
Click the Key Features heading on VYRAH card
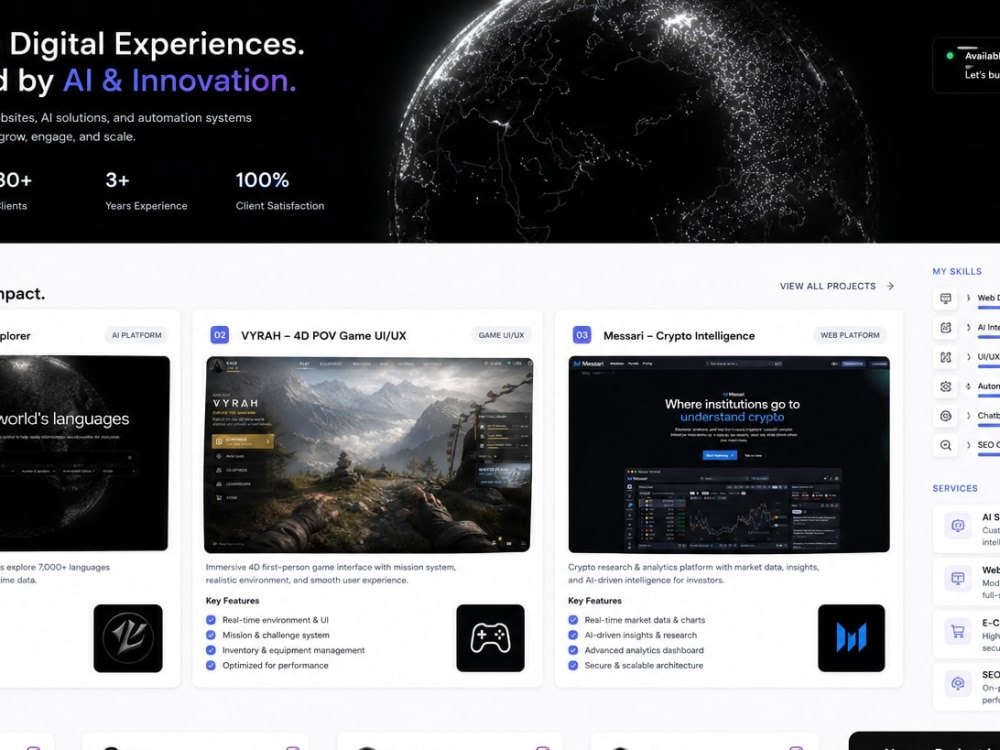[x=232, y=601]
